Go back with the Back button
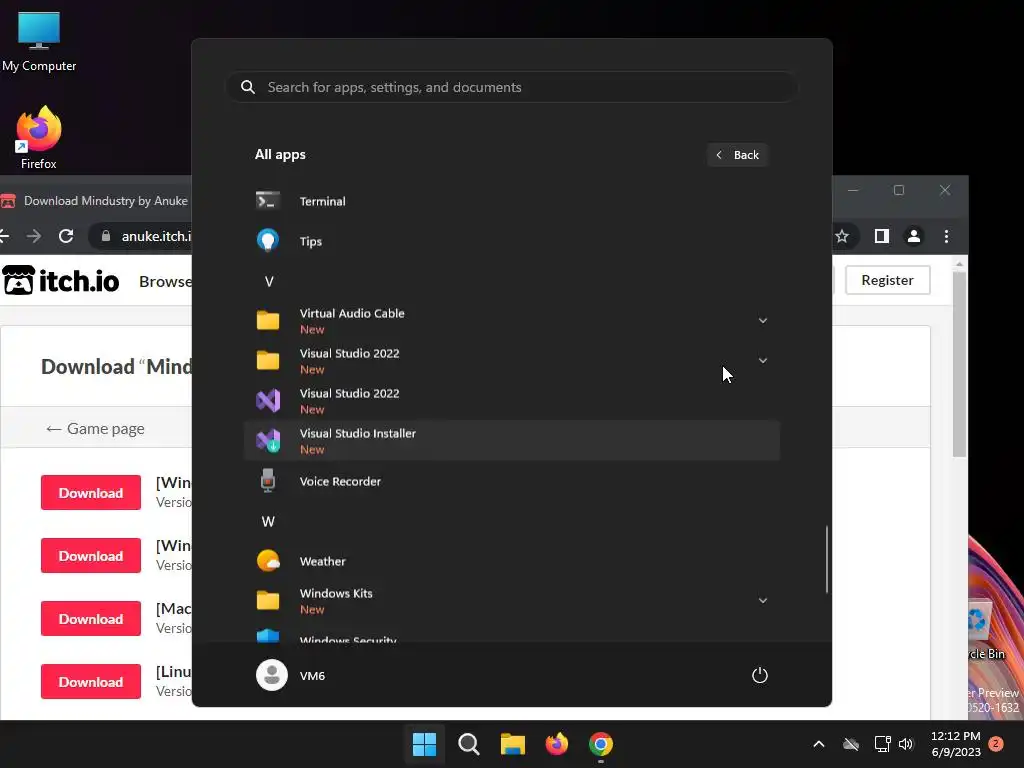This screenshot has width=1024, height=768. pos(737,155)
